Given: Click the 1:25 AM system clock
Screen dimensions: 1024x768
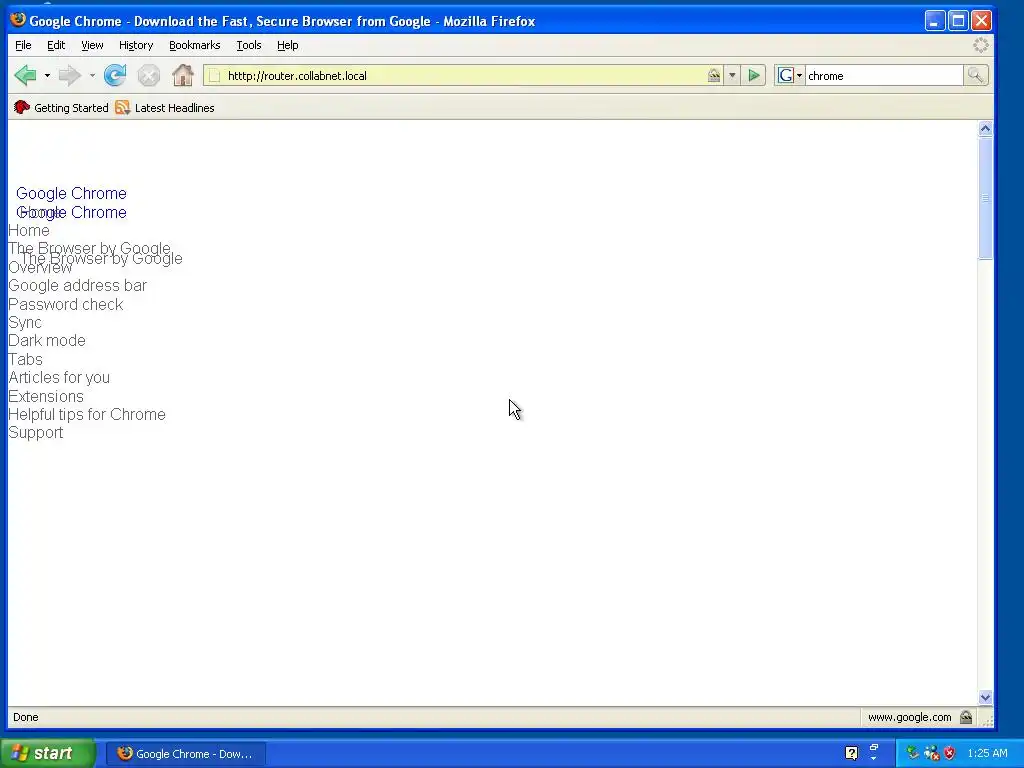Looking at the screenshot, I should pyautogui.click(x=987, y=753).
